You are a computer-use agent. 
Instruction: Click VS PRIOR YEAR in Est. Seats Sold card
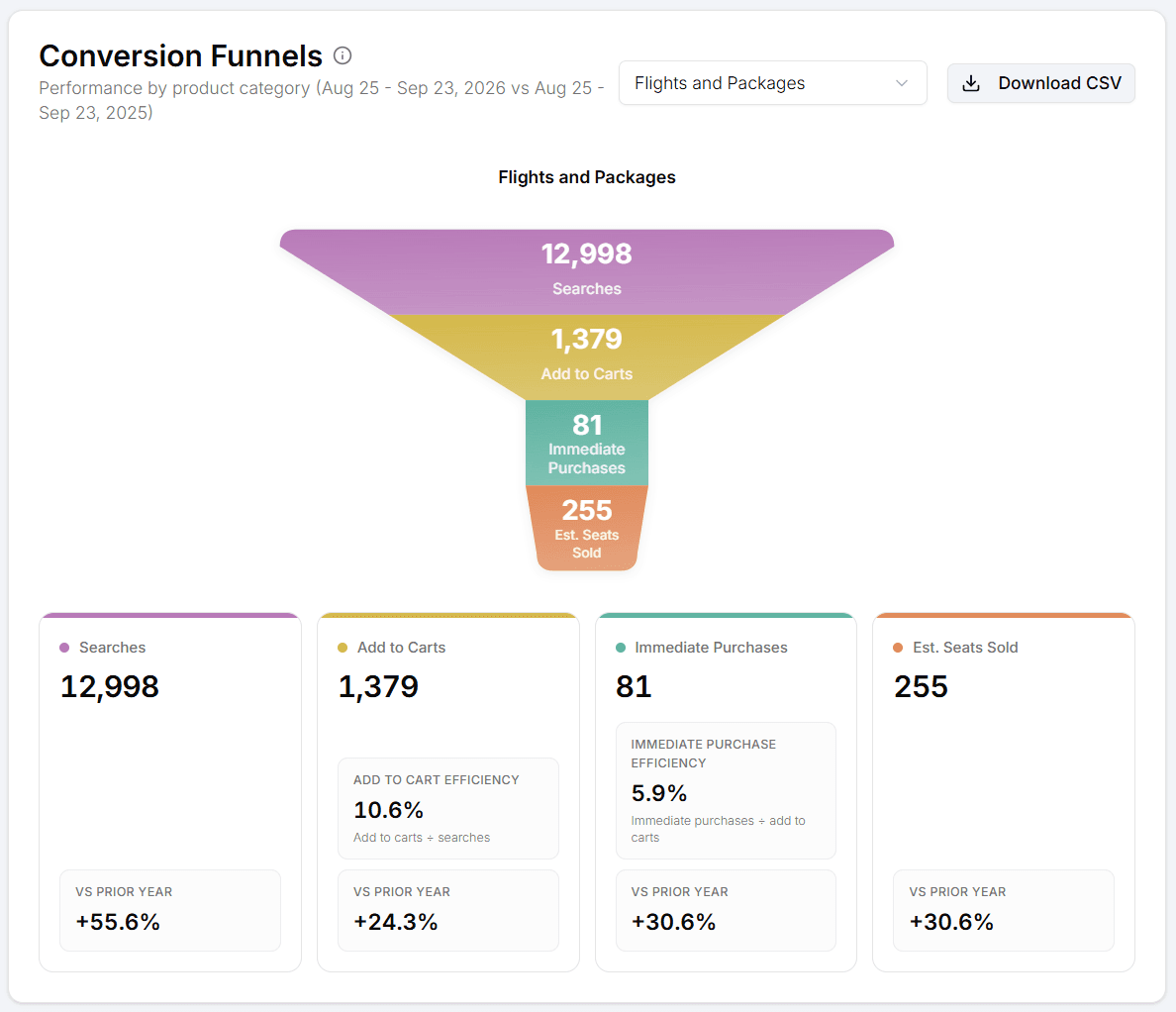[958, 892]
